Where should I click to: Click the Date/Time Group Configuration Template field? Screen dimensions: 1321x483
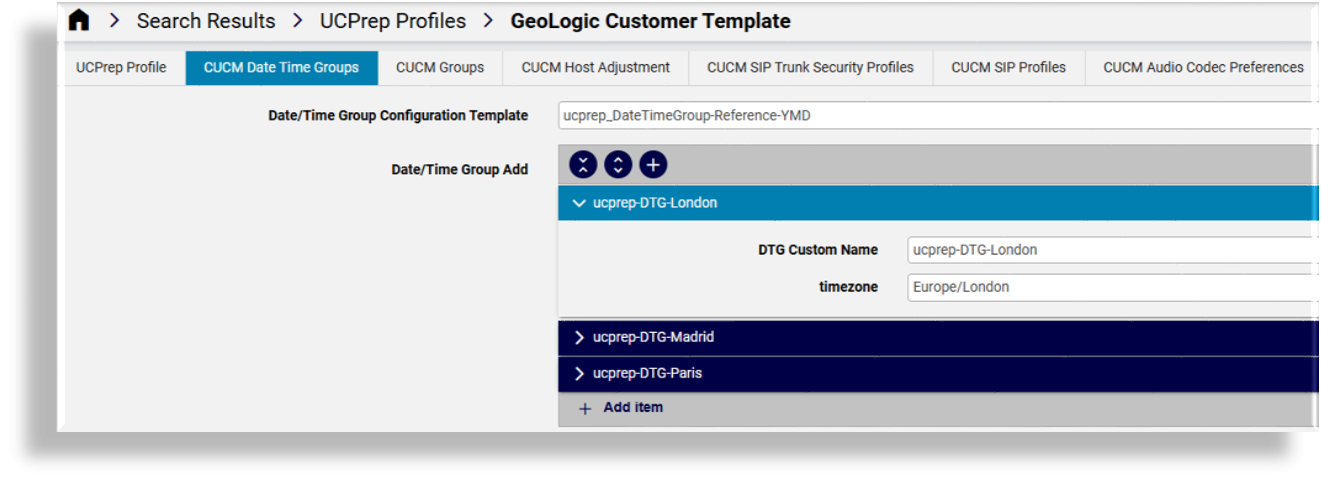[x=935, y=116]
